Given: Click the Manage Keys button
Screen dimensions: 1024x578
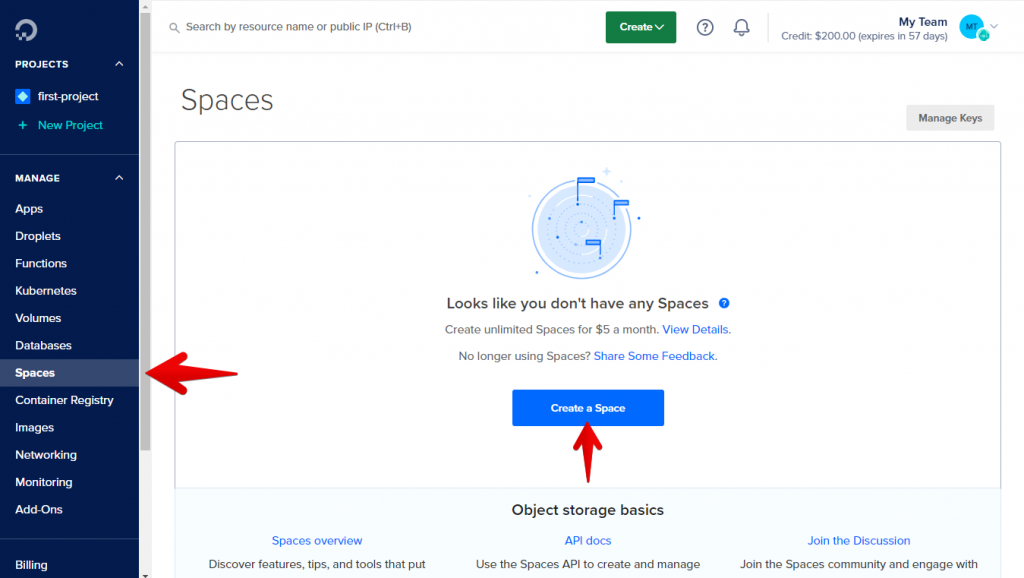Looking at the screenshot, I should [949, 117].
